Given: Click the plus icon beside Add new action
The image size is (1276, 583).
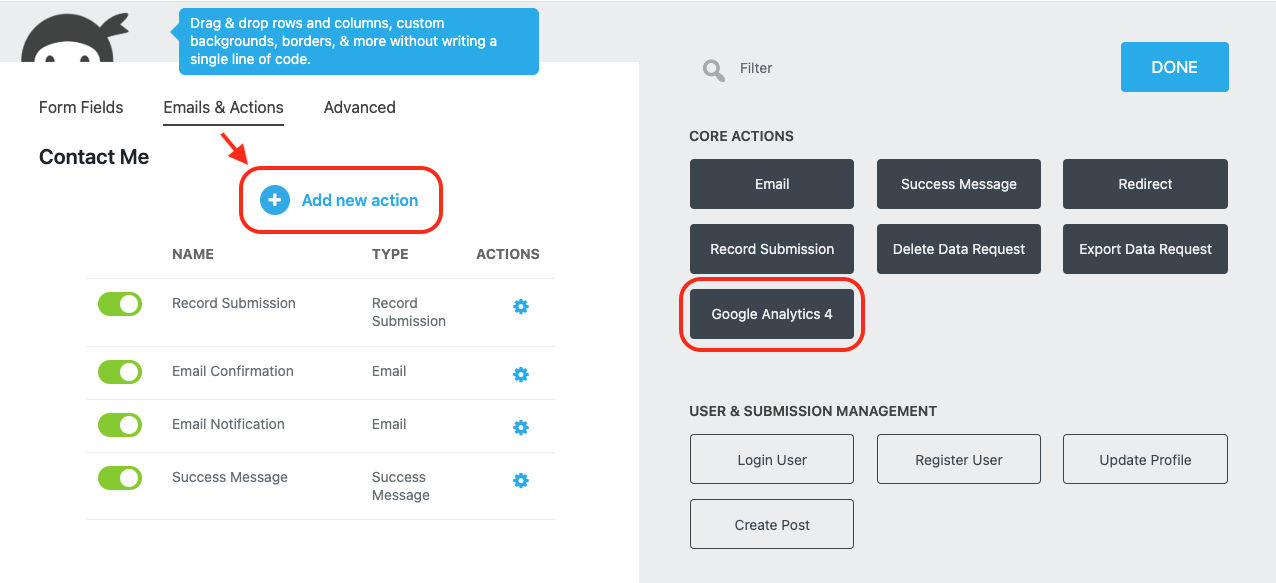Looking at the screenshot, I should coord(274,200).
